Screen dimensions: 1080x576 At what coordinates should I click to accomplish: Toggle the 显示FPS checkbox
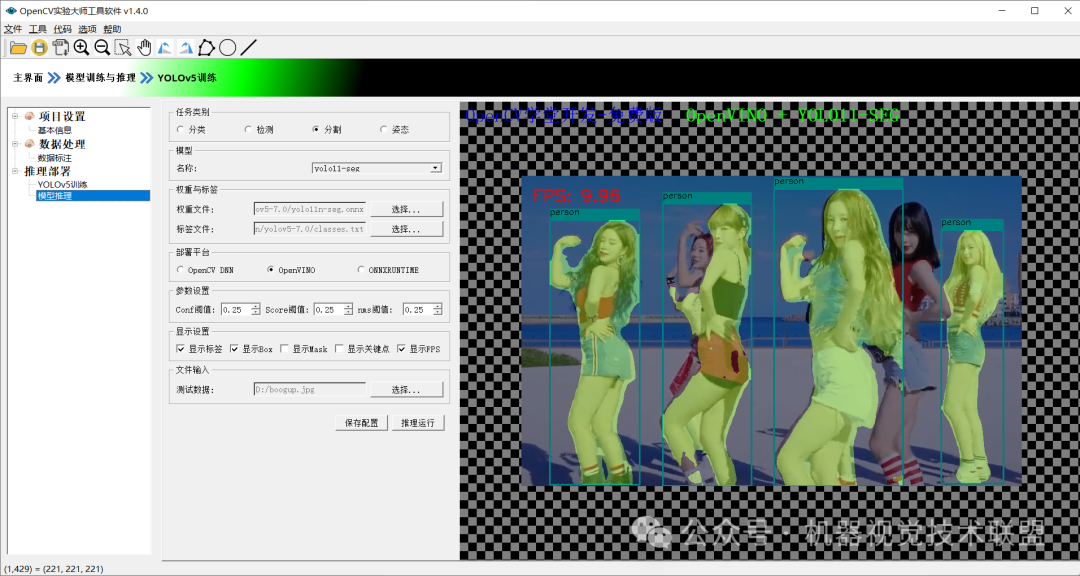pyautogui.click(x=402, y=349)
